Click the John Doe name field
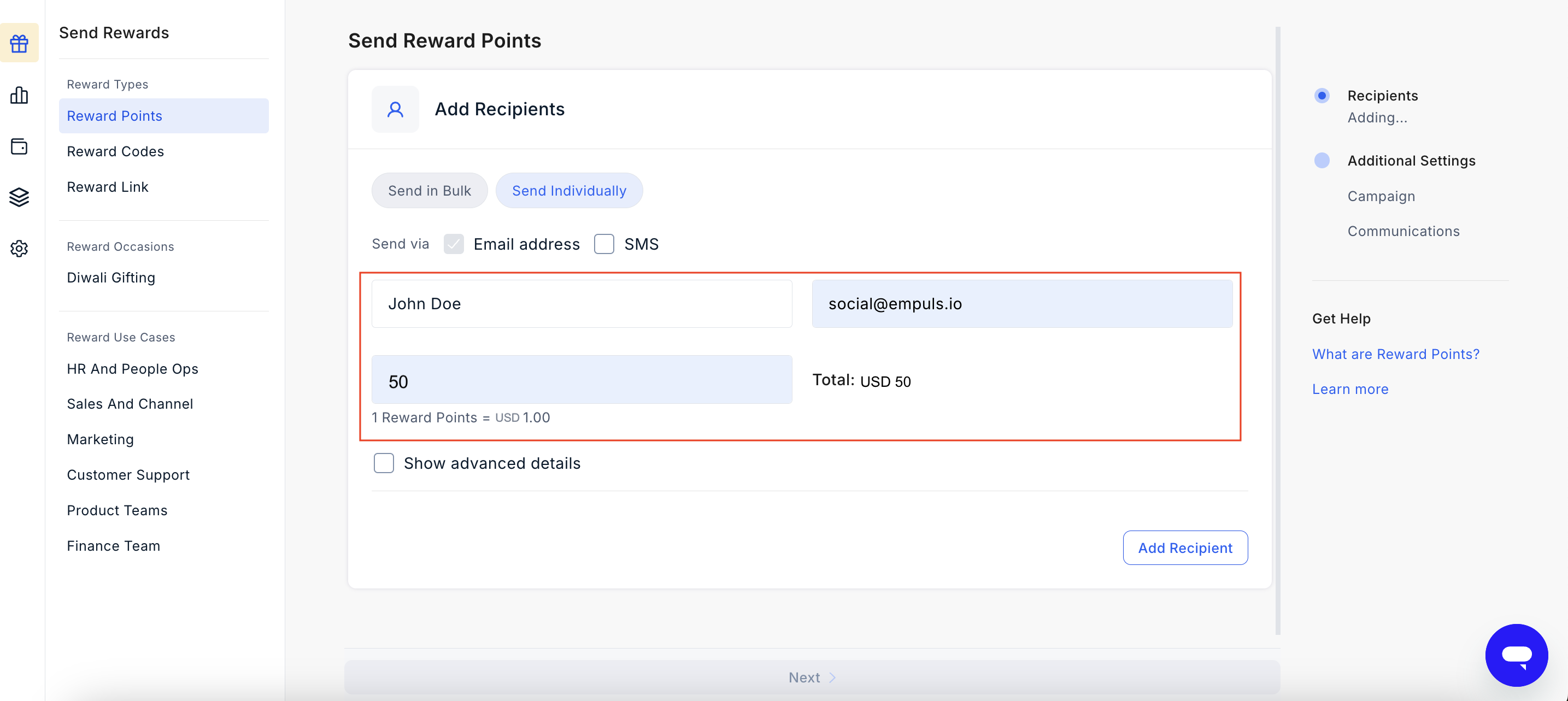 pyautogui.click(x=582, y=304)
